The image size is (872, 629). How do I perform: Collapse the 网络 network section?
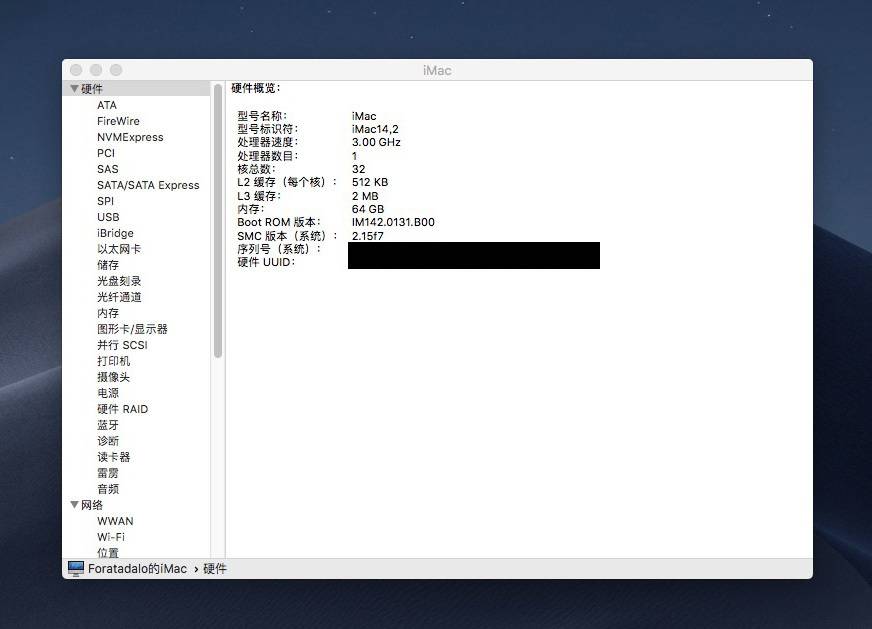point(74,505)
